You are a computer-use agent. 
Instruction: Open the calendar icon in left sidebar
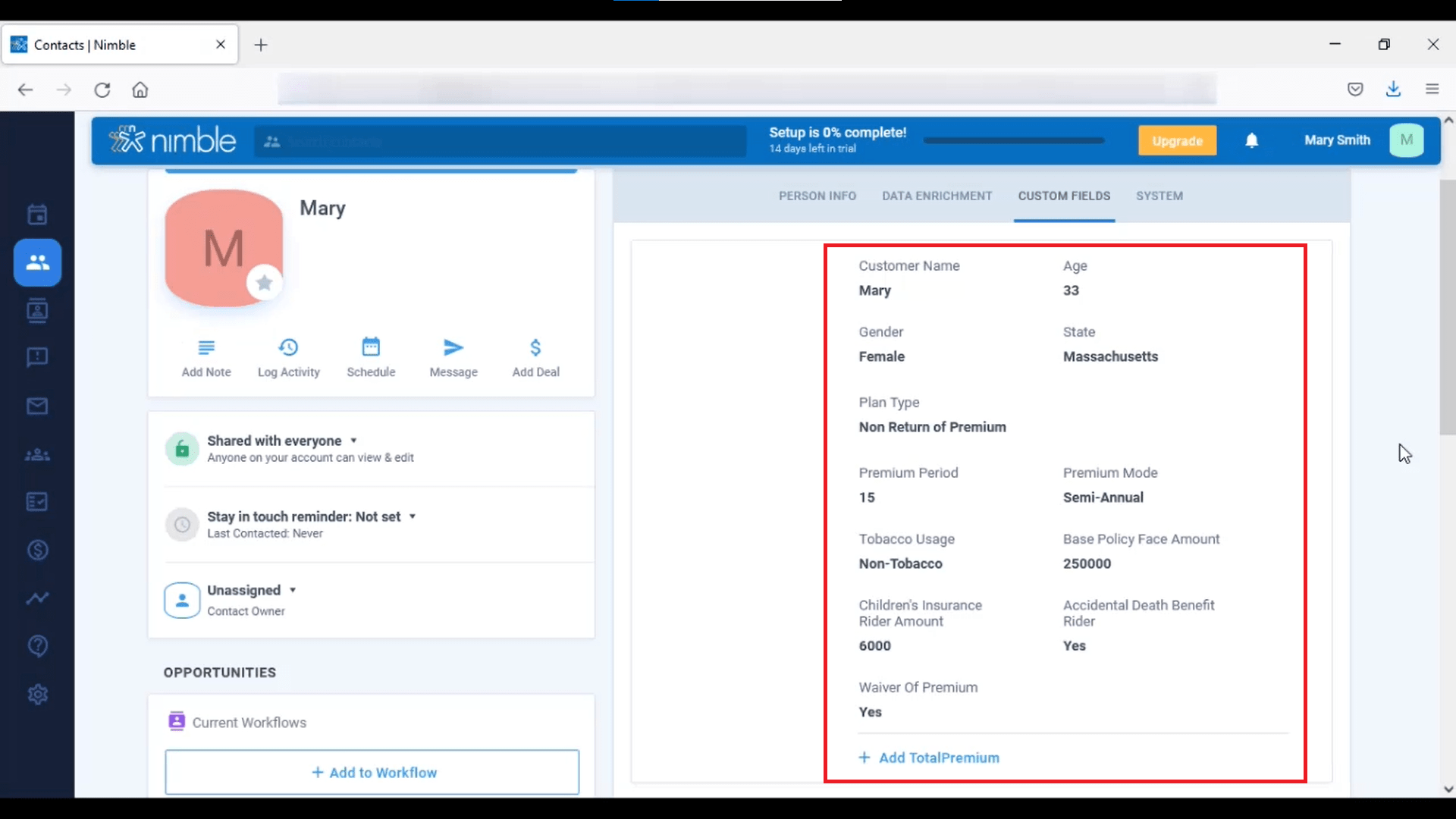pos(37,215)
